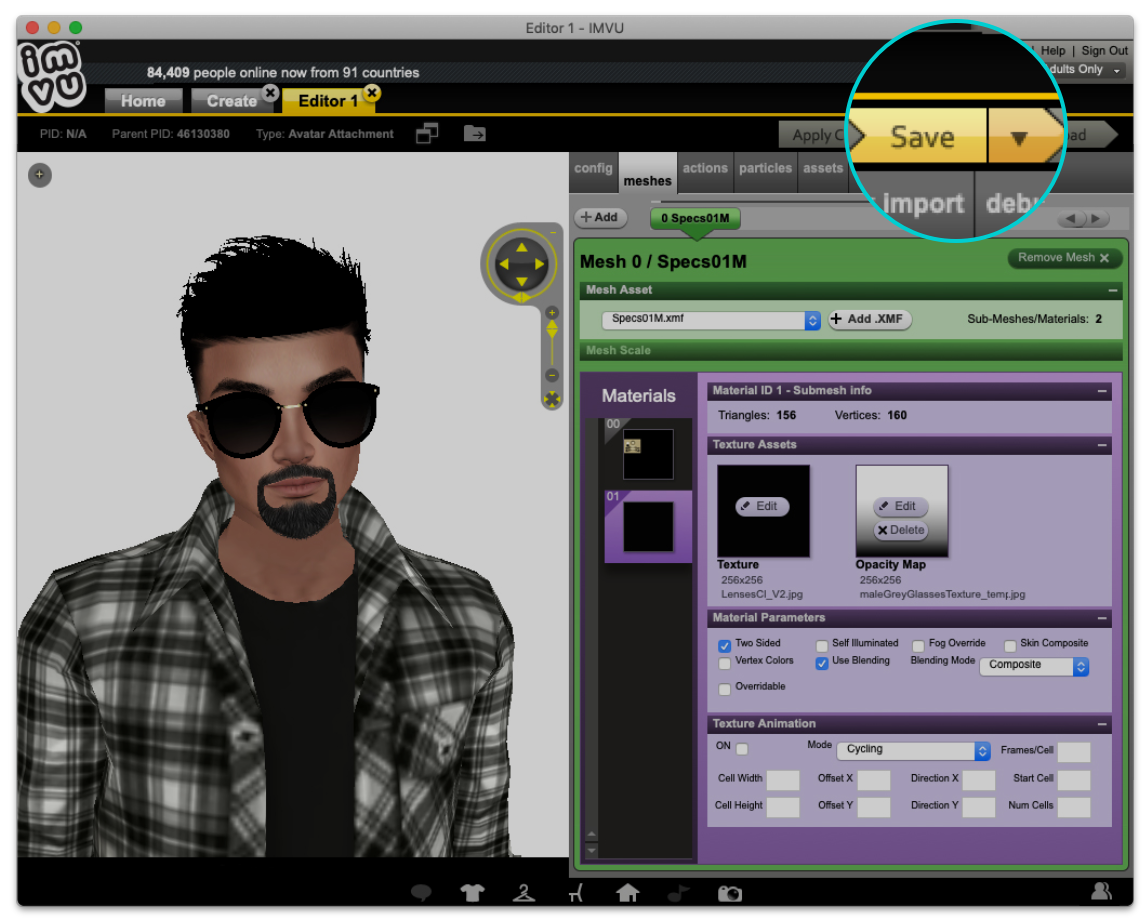The height and width of the screenshot is (923, 1147).
Task: Click the Sign Out link
Action: coord(1104,50)
